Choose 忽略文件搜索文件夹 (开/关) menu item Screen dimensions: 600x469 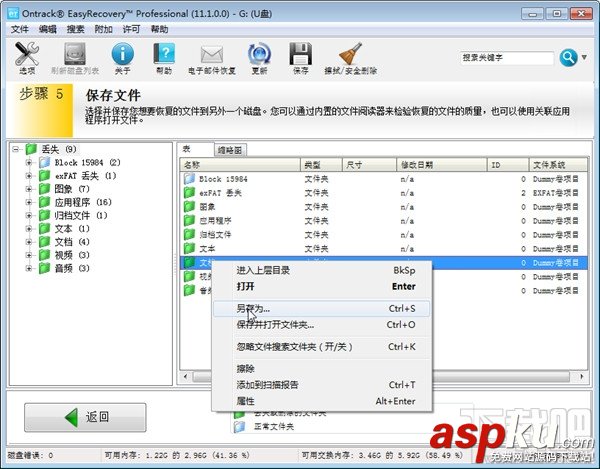[x=321, y=347]
